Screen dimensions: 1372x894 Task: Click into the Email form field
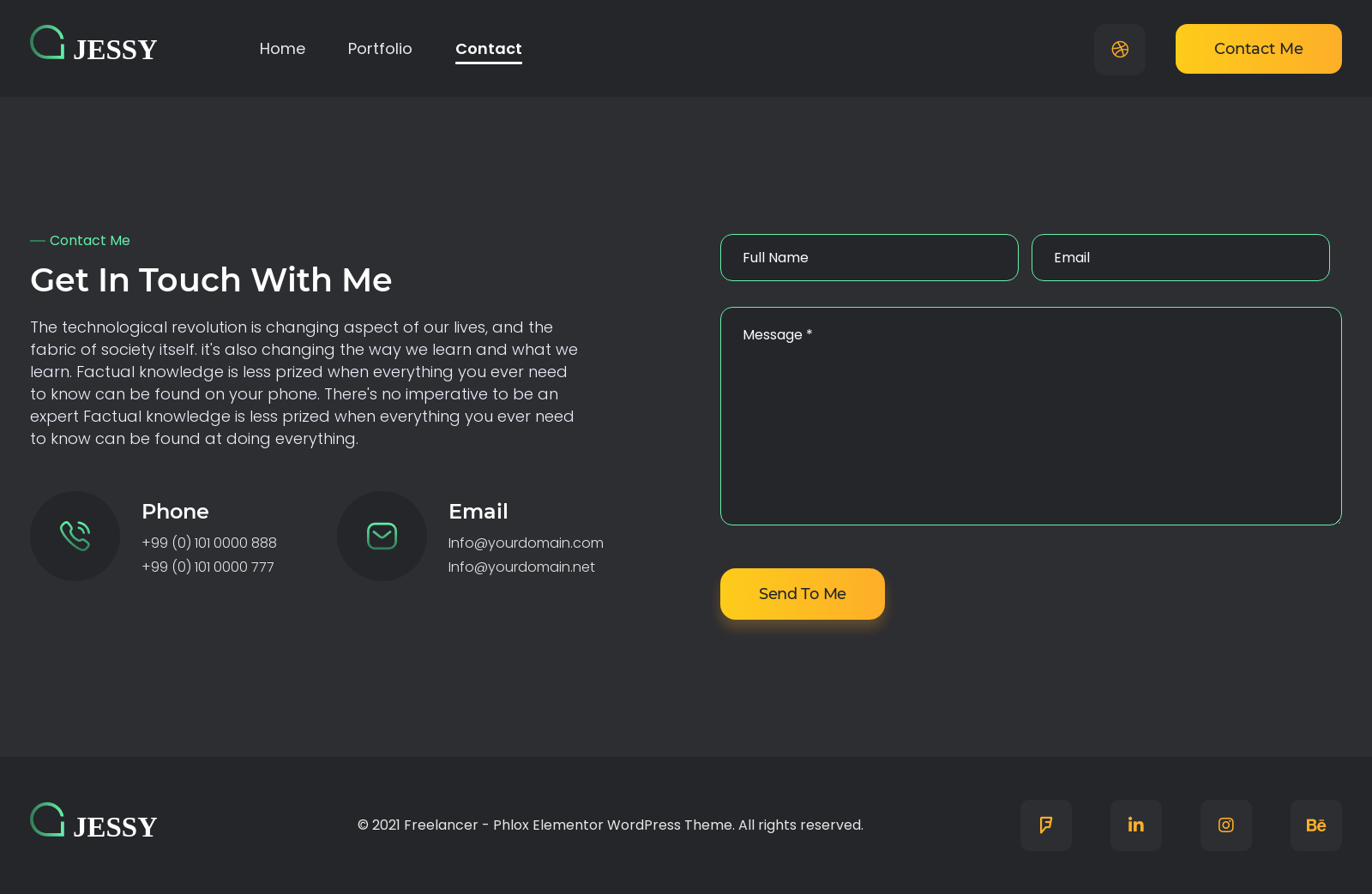[1180, 257]
